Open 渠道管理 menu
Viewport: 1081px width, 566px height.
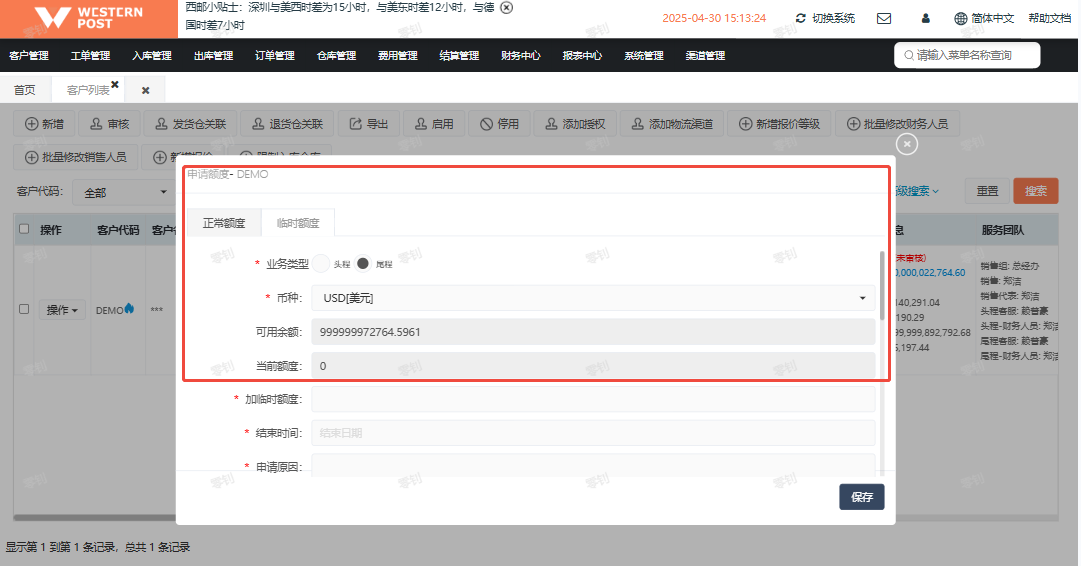(705, 56)
